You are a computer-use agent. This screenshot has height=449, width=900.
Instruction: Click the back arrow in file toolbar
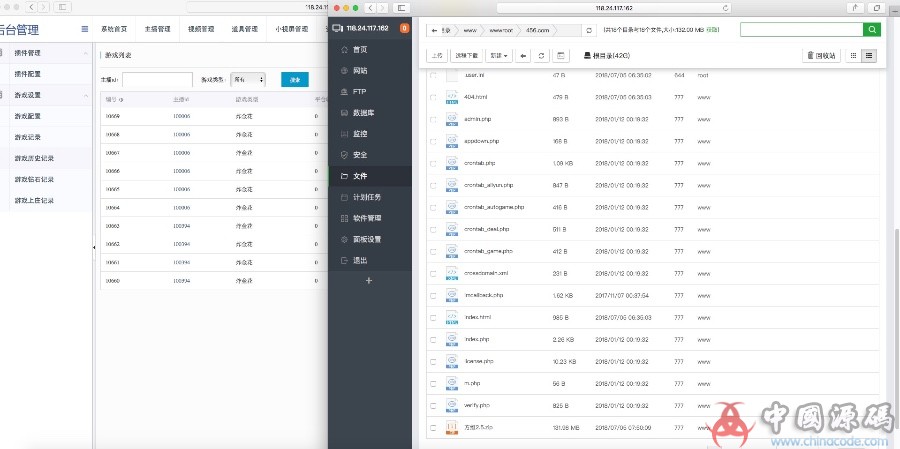523,56
